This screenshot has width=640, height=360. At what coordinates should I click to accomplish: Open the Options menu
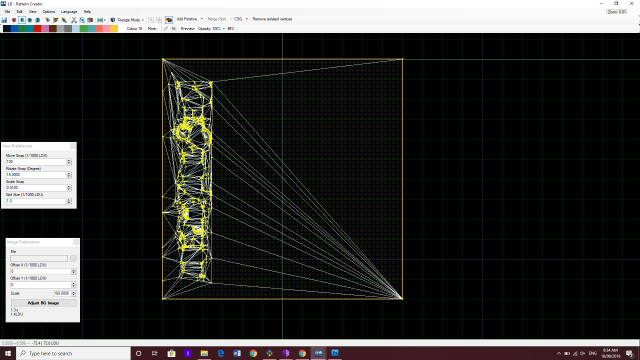tap(49, 12)
